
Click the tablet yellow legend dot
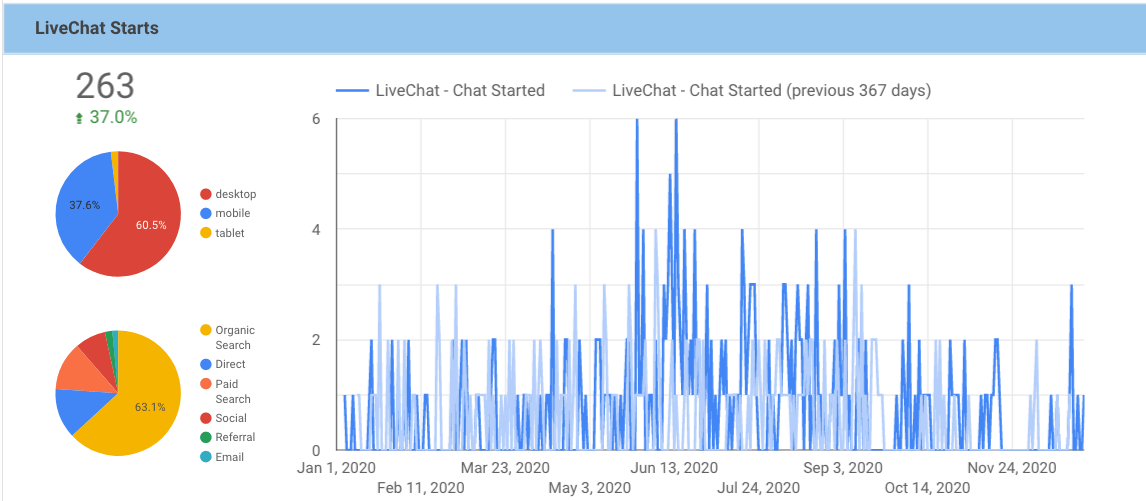[205, 233]
